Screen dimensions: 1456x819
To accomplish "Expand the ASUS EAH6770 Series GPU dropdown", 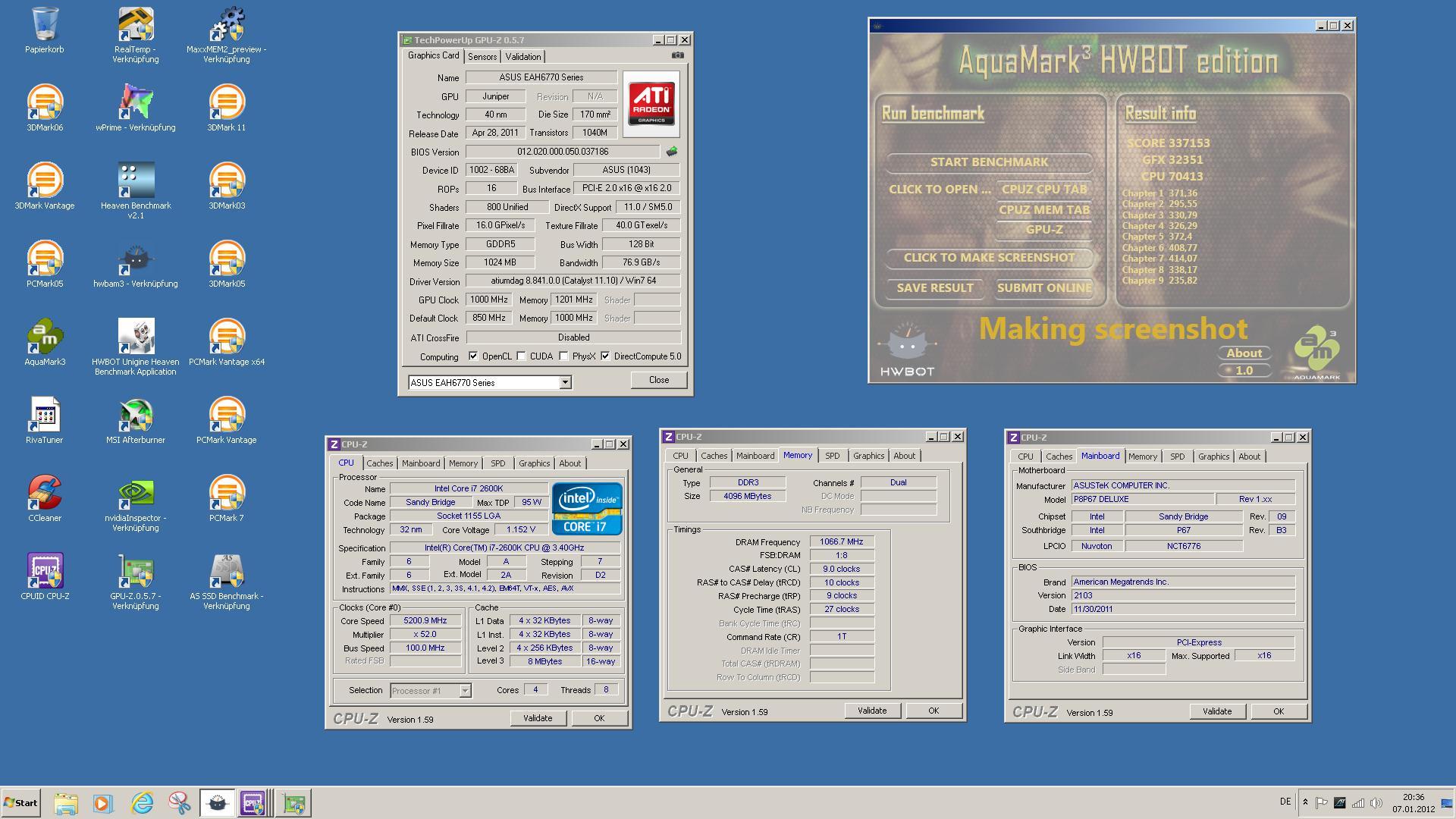I will point(565,383).
